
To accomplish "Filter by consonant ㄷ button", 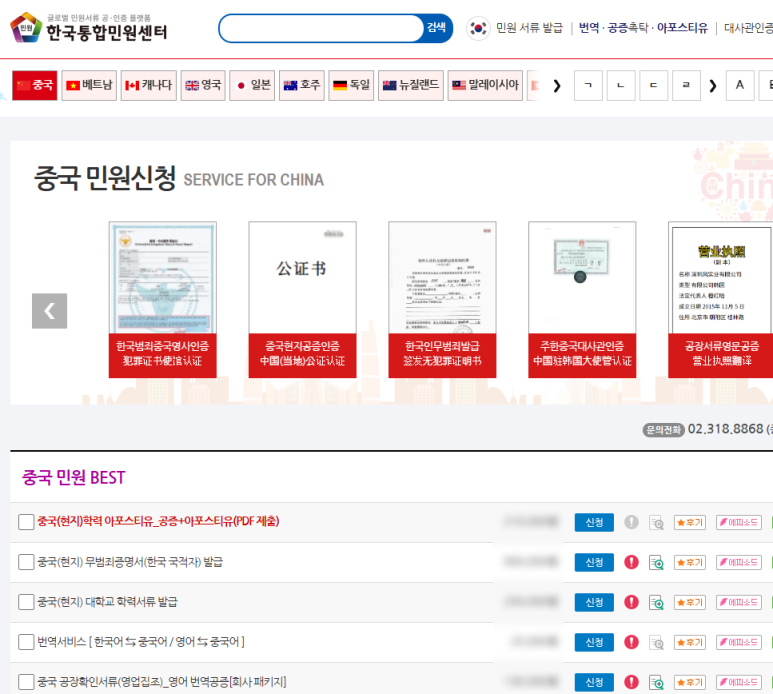I will (x=653, y=85).
